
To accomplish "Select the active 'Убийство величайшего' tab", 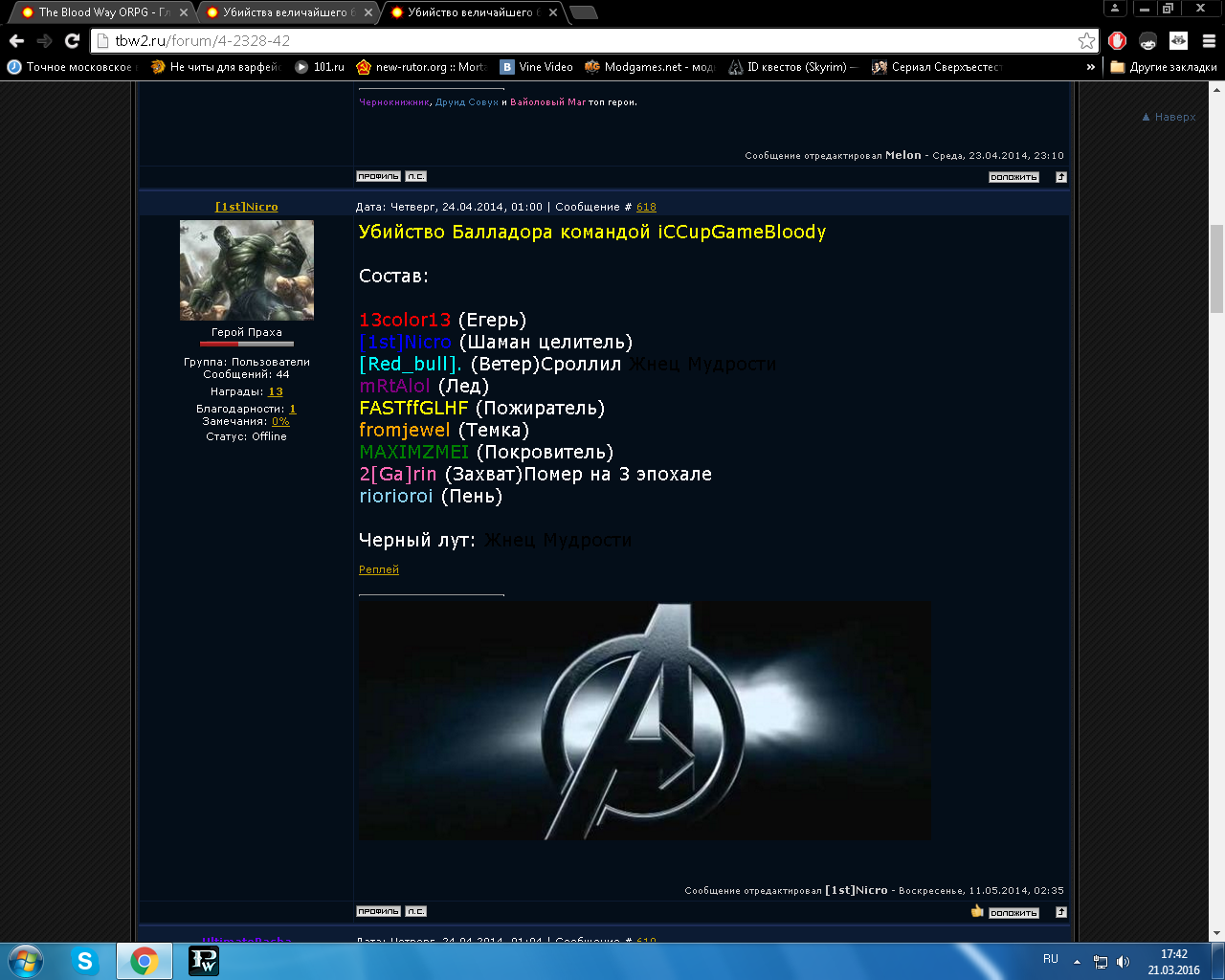I will 469,12.
